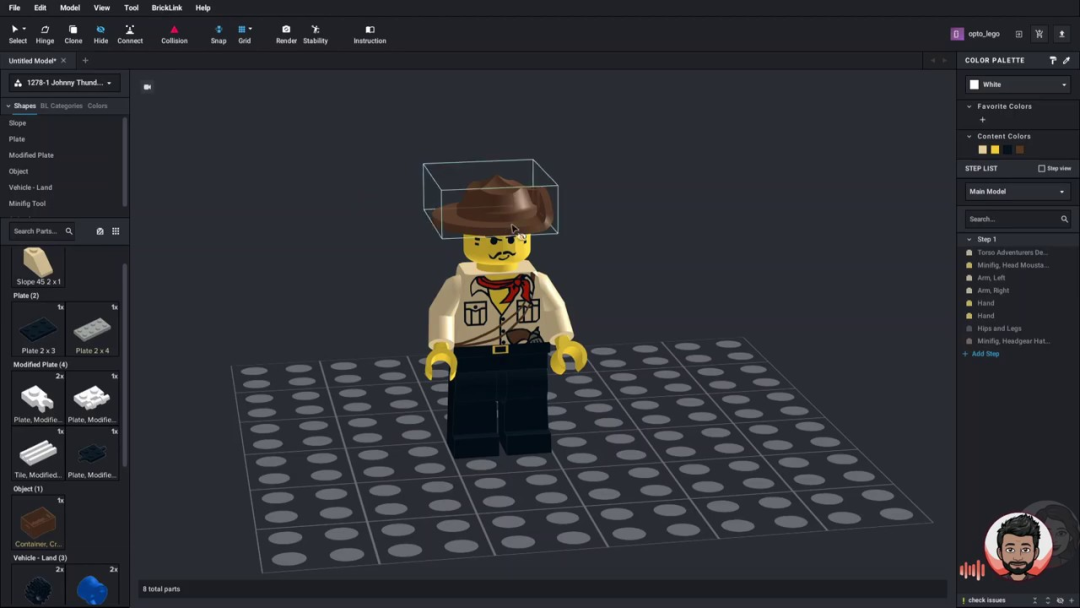Image resolution: width=1080 pixels, height=608 pixels.
Task: Click the magnifier in Search Parts
Action: point(69,231)
